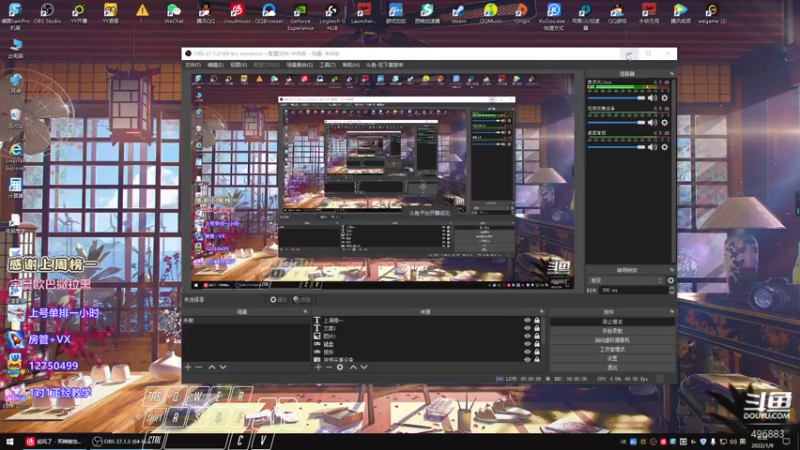Click the 退出 exit button in controls
This screenshot has height=450, width=800.
point(612,367)
